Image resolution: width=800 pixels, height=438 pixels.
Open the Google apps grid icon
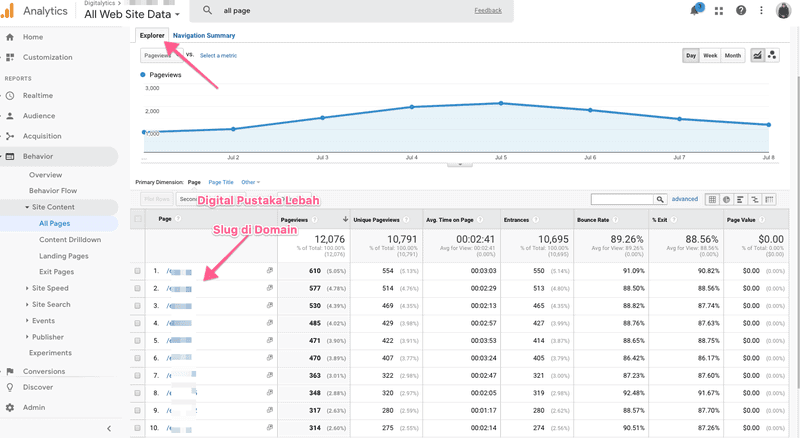[719, 11]
